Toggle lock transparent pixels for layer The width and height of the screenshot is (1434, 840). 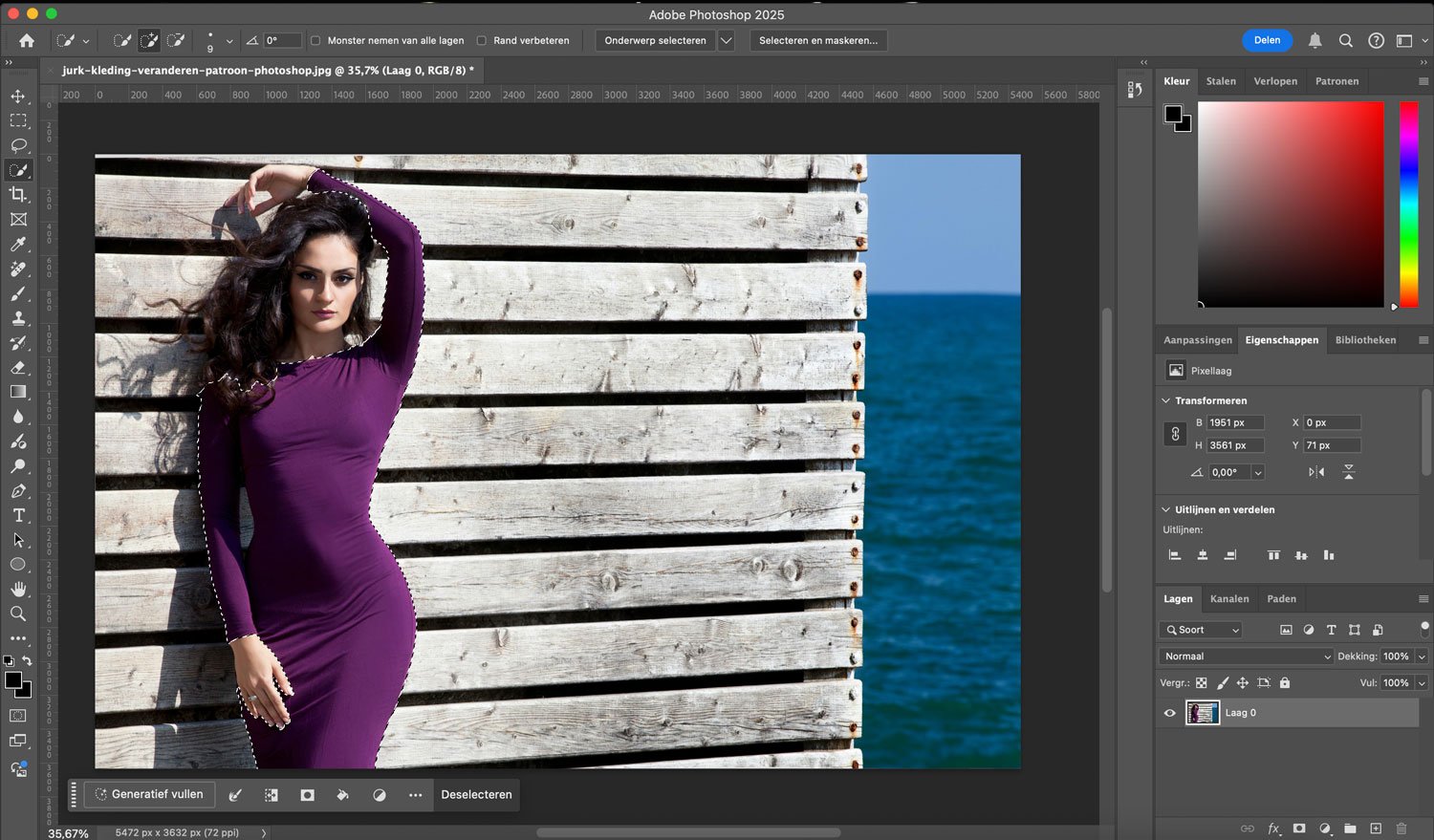(x=1202, y=683)
